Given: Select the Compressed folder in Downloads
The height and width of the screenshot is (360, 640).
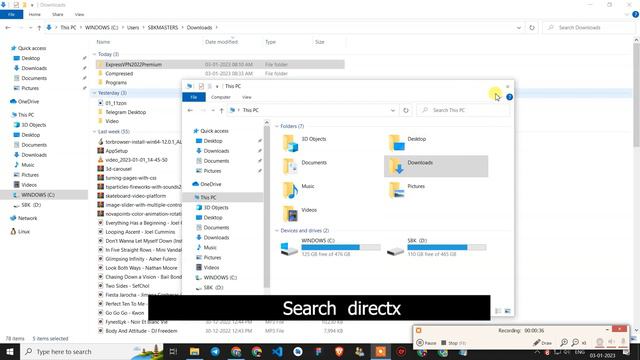Looking at the screenshot, I should coord(119,73).
